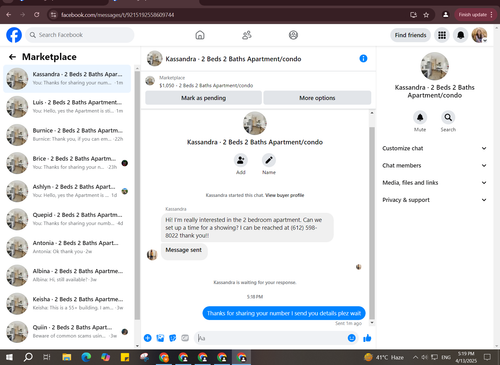Open Windows notification center icon

(x=487, y=357)
